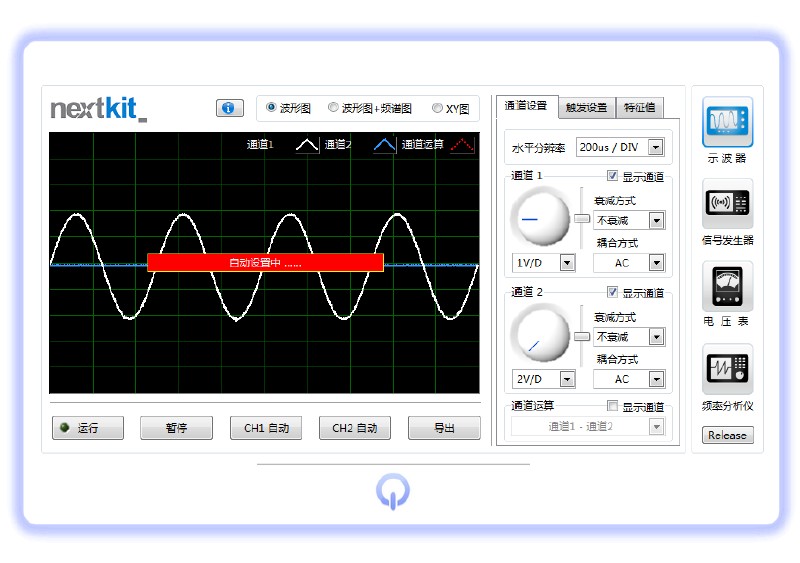Click the blue info icon button

(229, 108)
